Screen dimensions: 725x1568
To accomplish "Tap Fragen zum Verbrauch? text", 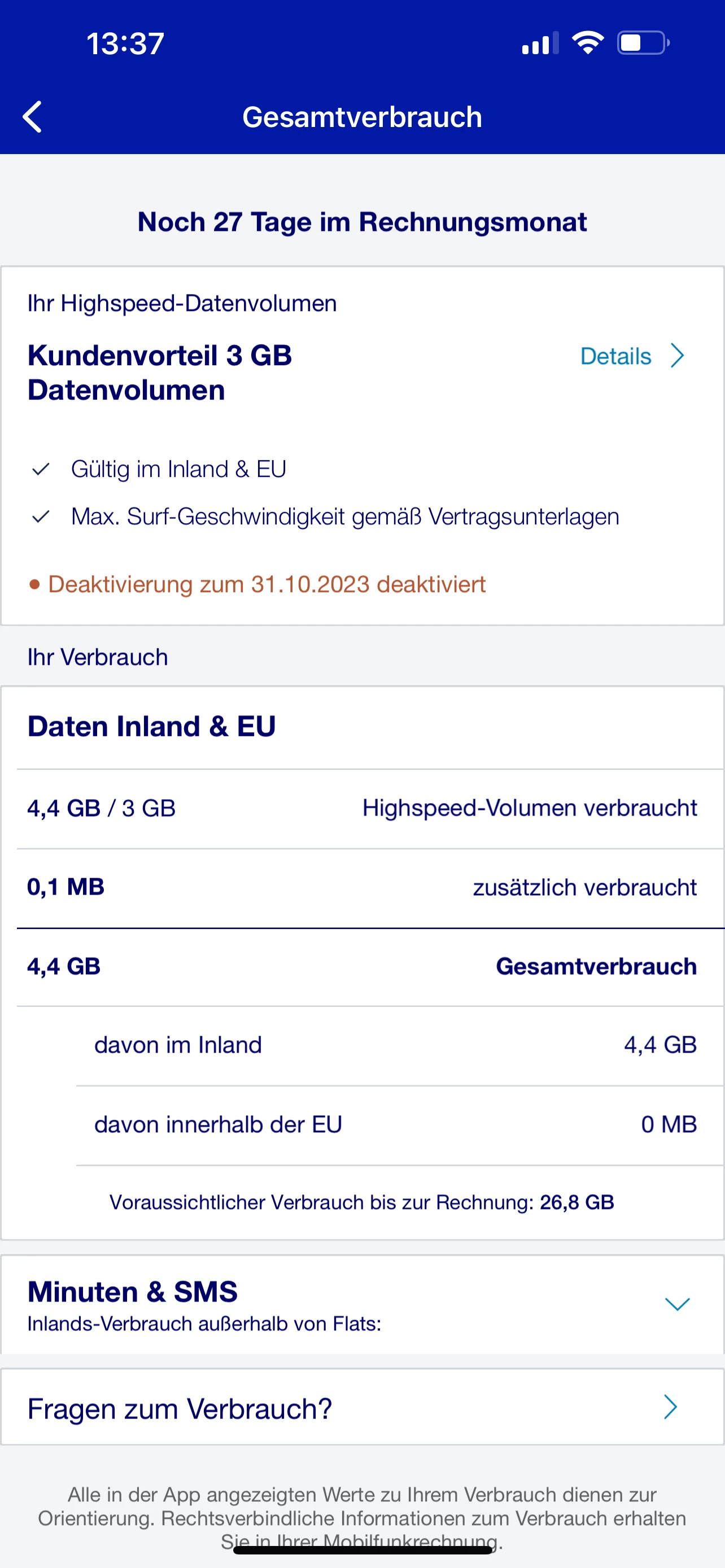I will tap(180, 1408).
